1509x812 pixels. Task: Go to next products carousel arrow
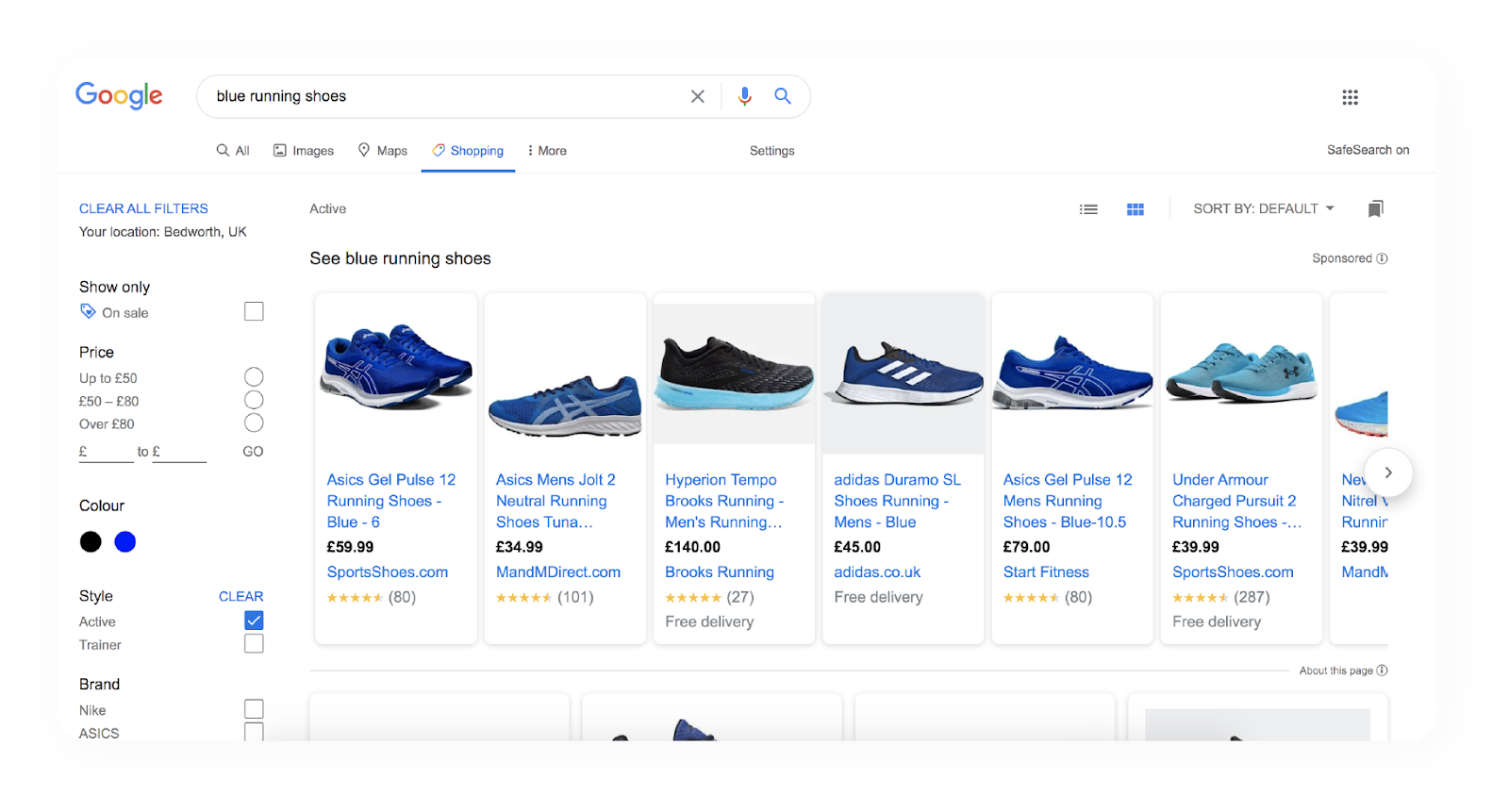[1388, 472]
